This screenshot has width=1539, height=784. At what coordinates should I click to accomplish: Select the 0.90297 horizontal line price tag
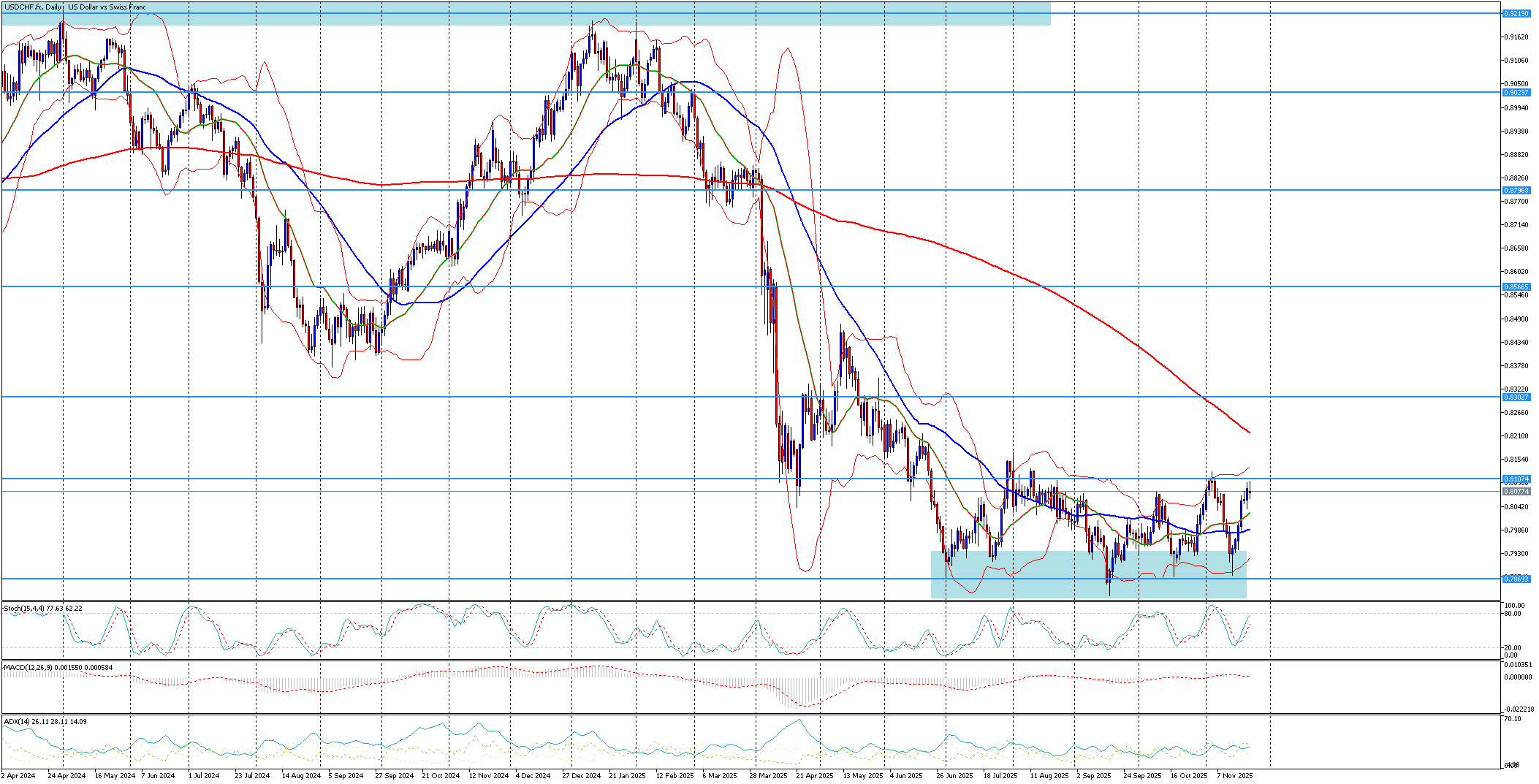tap(1516, 93)
